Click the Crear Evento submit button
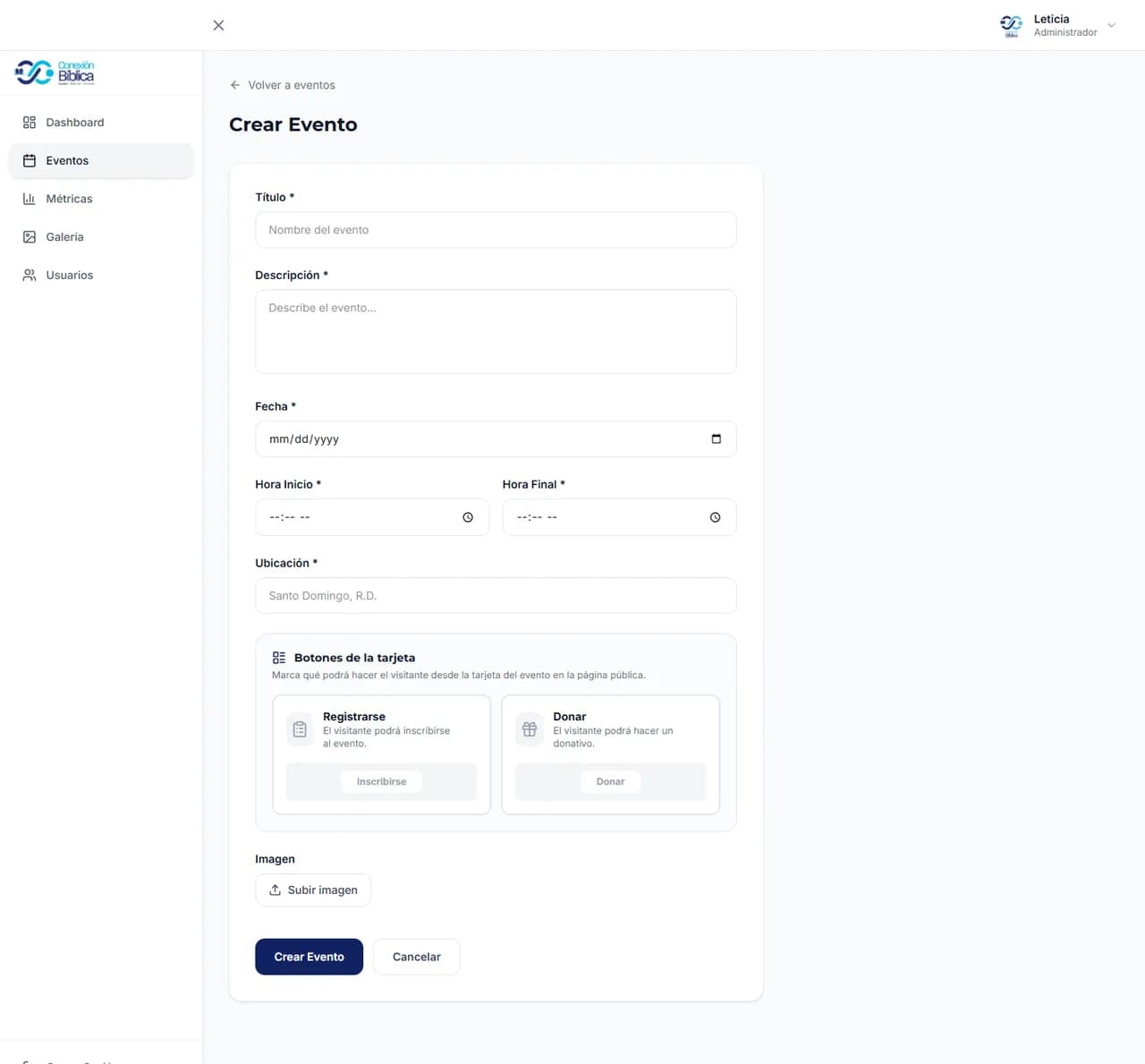The image size is (1145, 1064). coord(310,957)
